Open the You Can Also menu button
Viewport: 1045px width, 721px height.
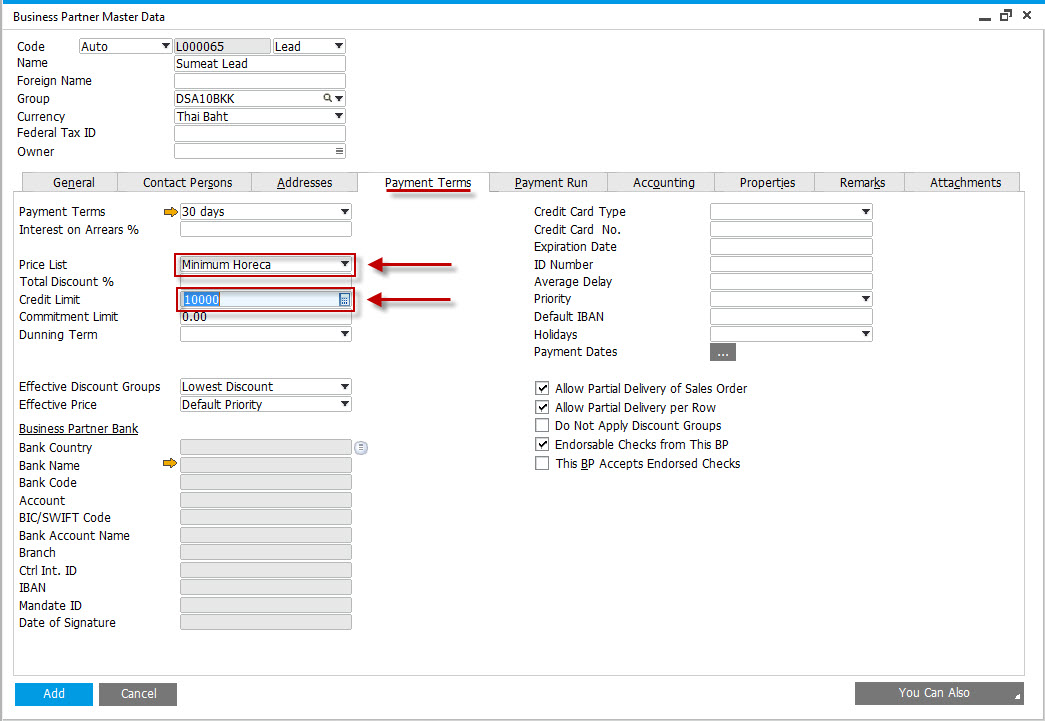939,693
